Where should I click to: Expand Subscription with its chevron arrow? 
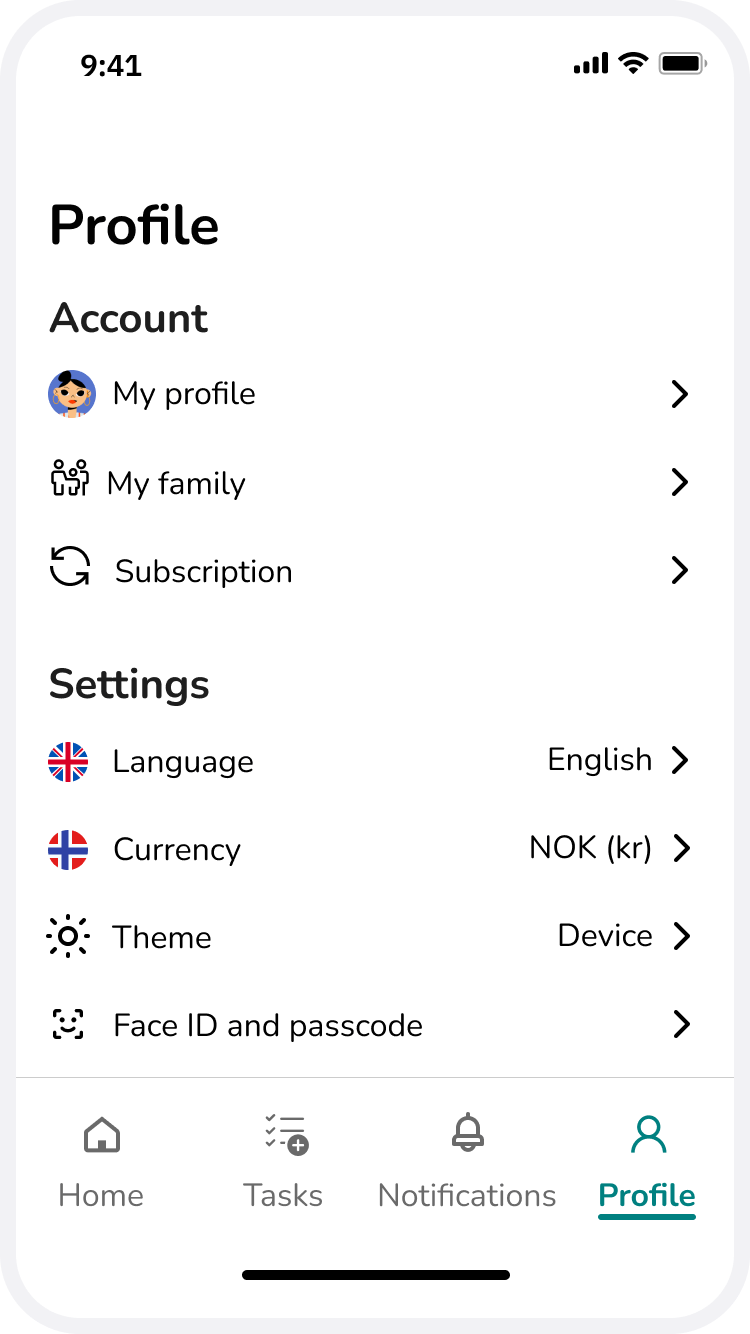680,570
